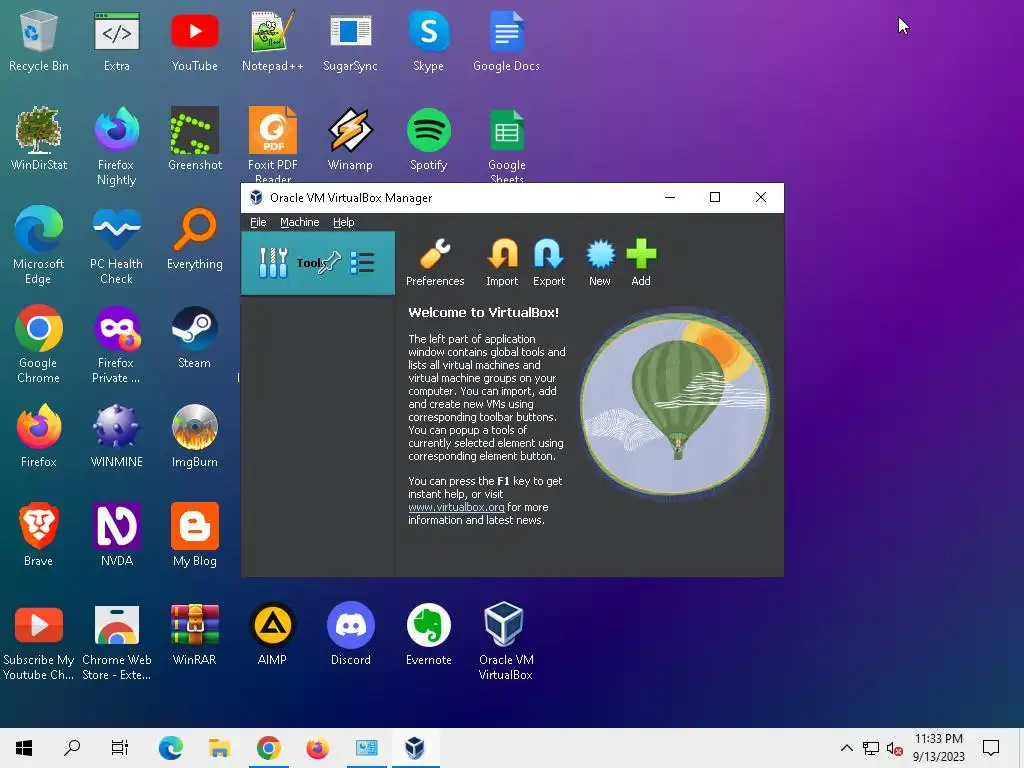Close the VirtualBox Manager window
This screenshot has width=1024, height=768.
click(x=761, y=197)
